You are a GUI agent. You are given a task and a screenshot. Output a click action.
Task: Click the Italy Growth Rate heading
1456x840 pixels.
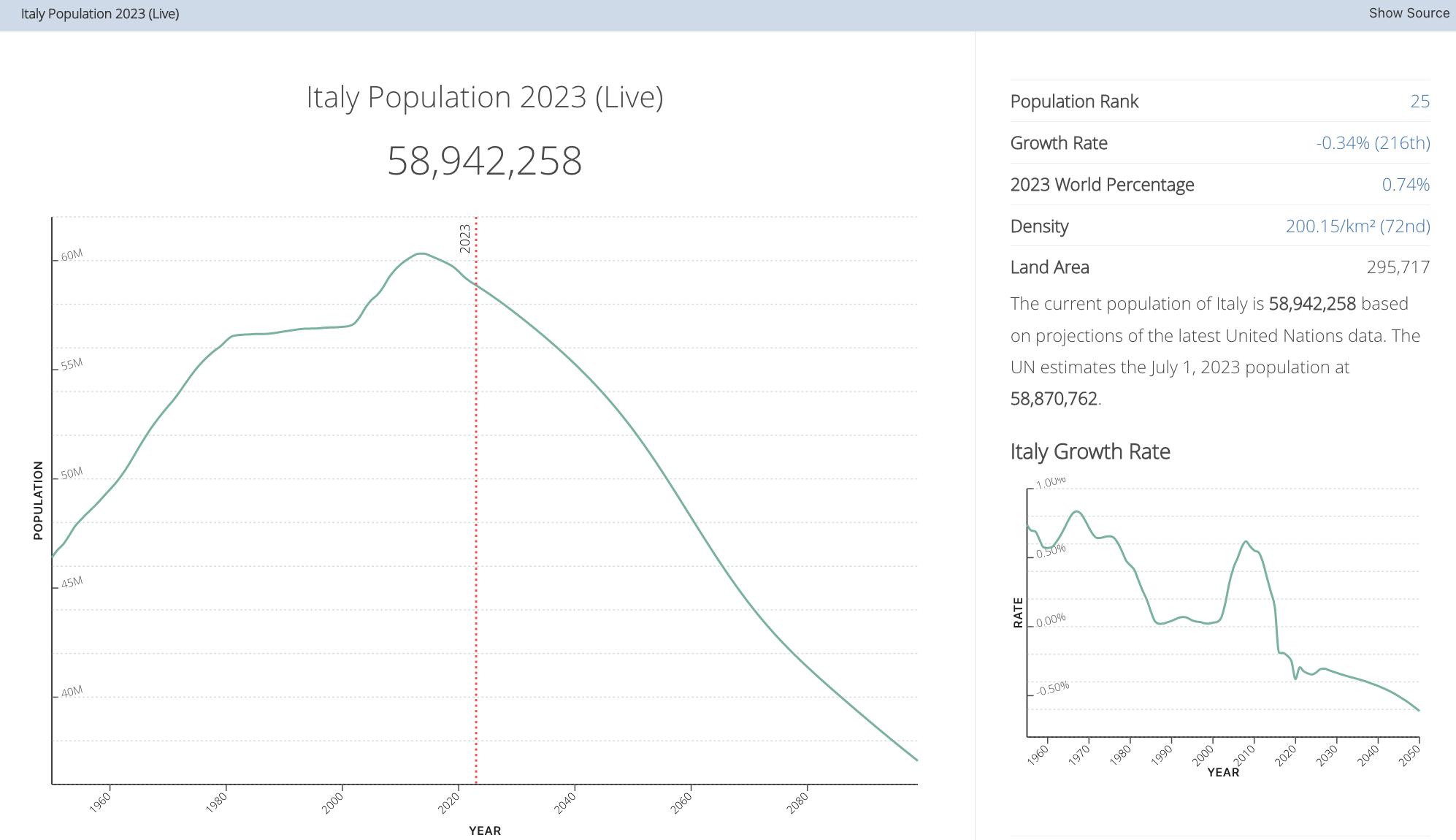pyautogui.click(x=1089, y=451)
